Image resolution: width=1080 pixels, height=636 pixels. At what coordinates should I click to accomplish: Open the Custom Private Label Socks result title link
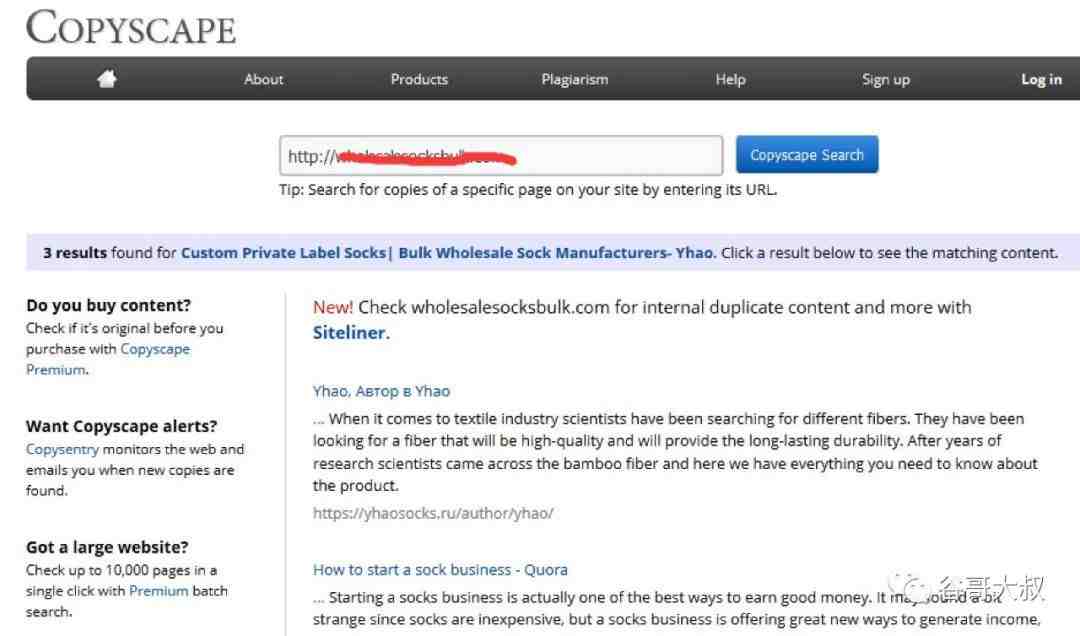448,253
